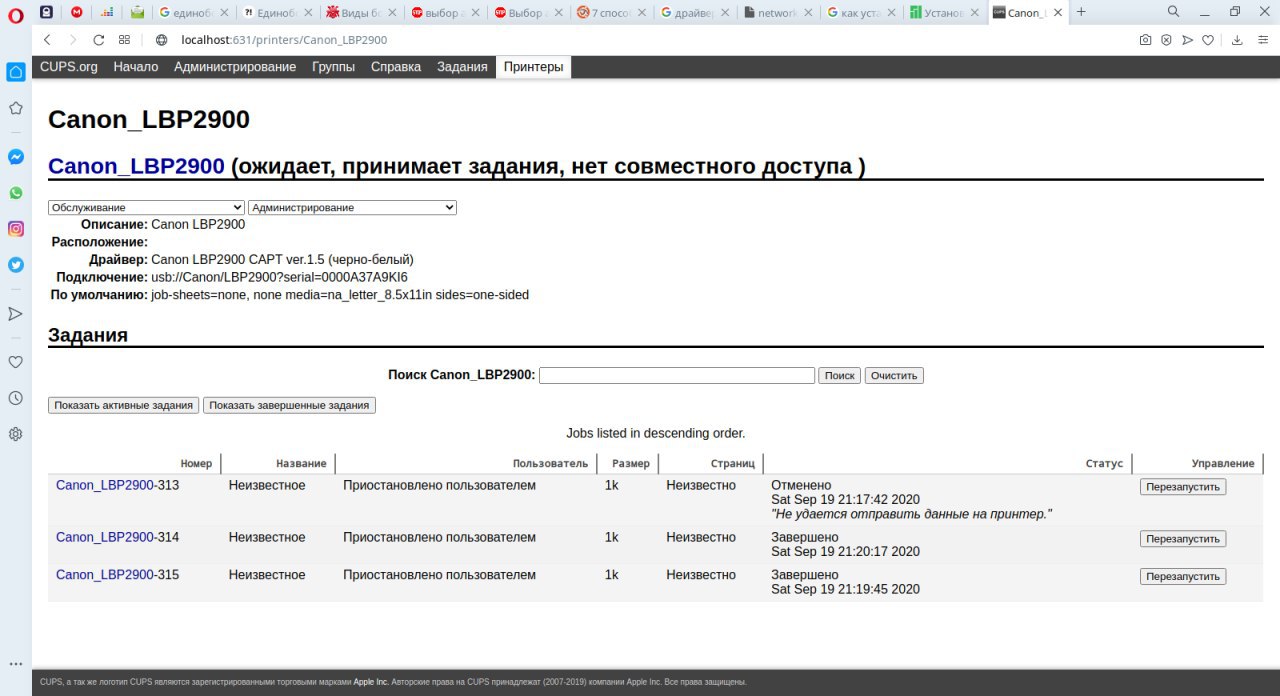1280x696 pixels.
Task: Open the Canon_LBP2900-313 job link
Action: [x=105, y=485]
